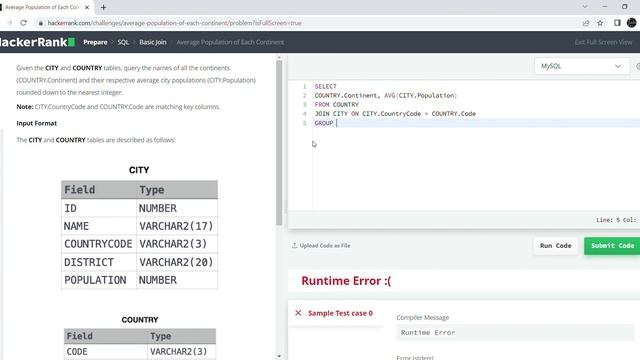
Task: Open the Prepare breadcrumb
Action: [x=95, y=42]
